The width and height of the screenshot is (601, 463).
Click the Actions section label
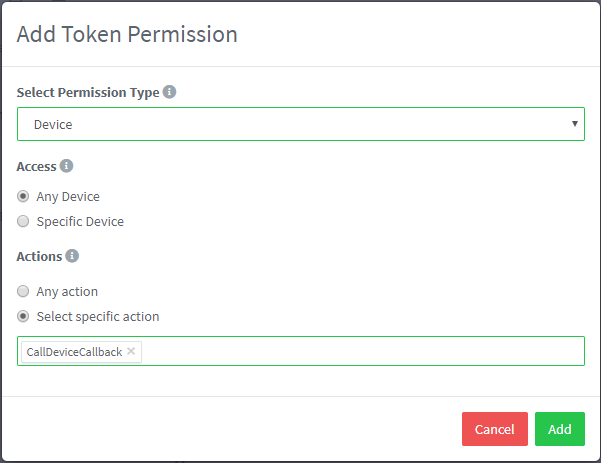(x=39, y=256)
